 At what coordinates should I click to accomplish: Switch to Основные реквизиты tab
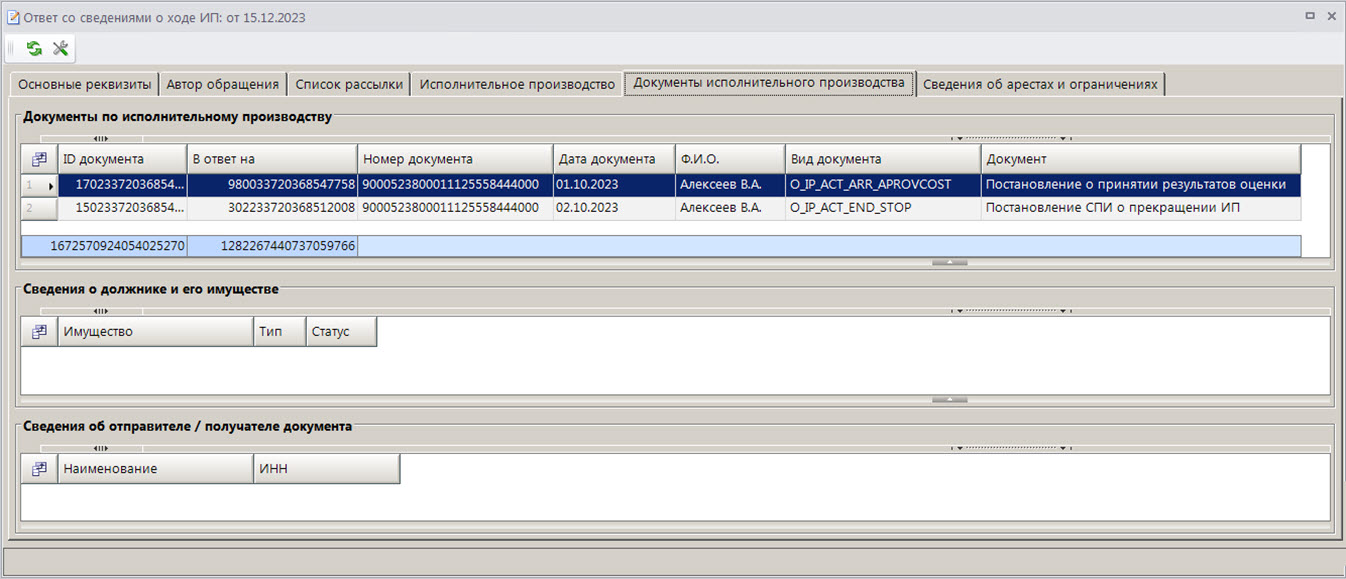[85, 84]
